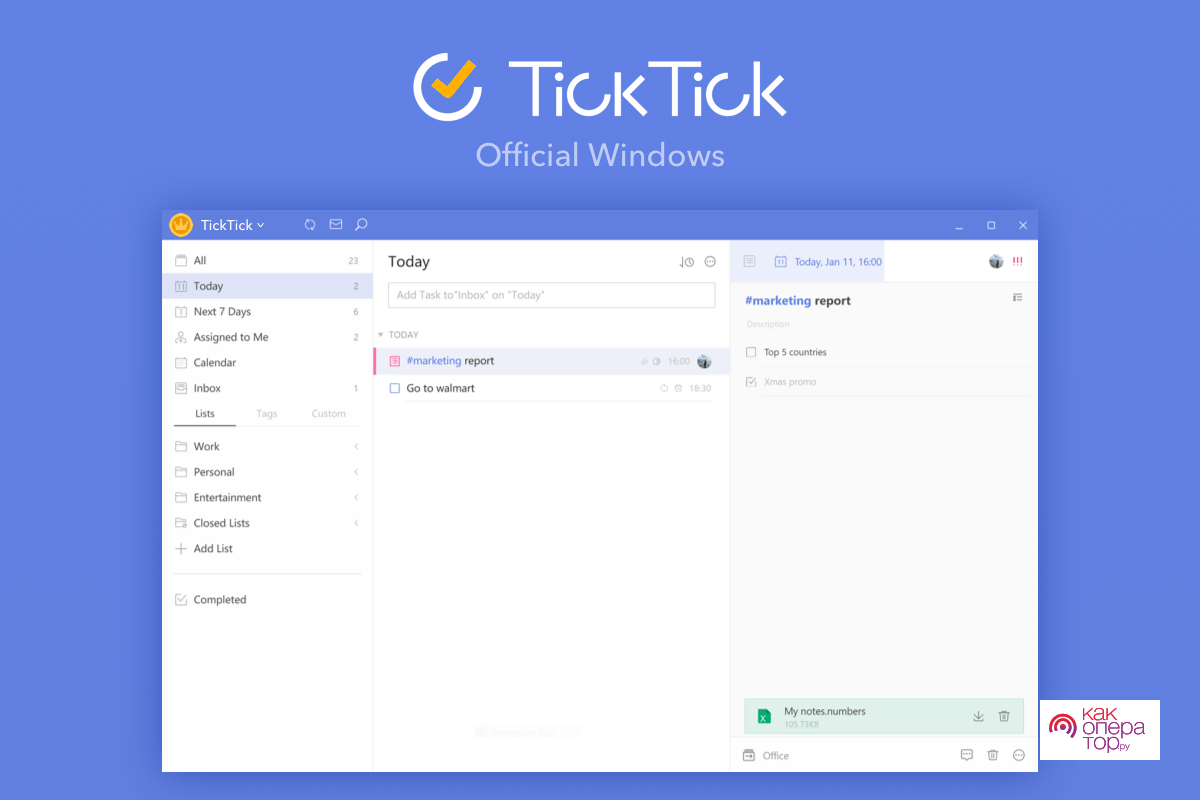Screen dimensions: 1200x800
Task: Click the sync icon in title bar
Action: click(x=310, y=225)
